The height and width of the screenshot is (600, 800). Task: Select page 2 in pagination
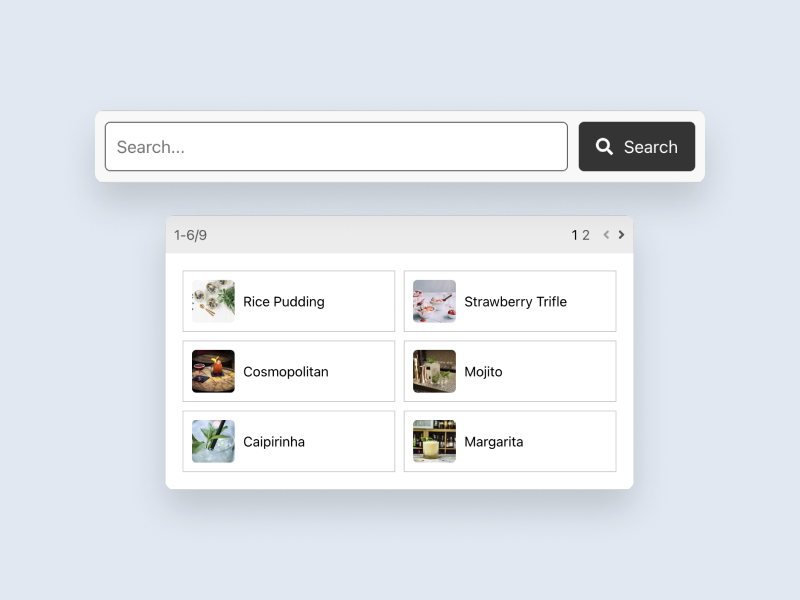(x=586, y=235)
